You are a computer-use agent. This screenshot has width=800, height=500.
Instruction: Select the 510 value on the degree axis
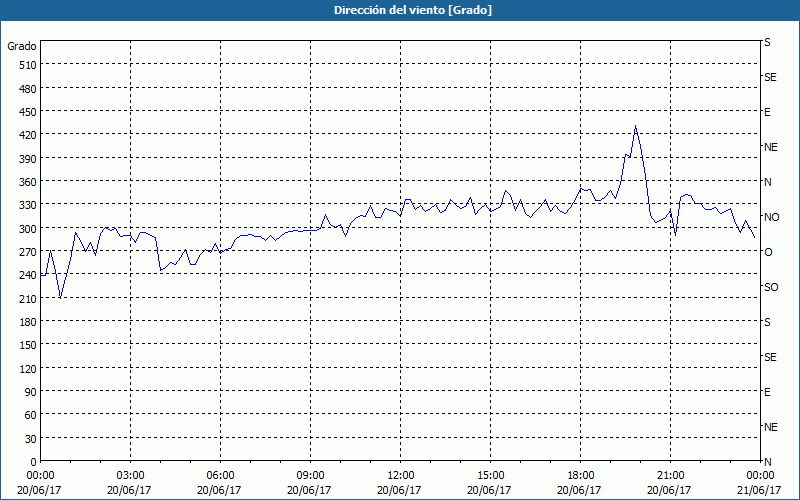coord(29,65)
